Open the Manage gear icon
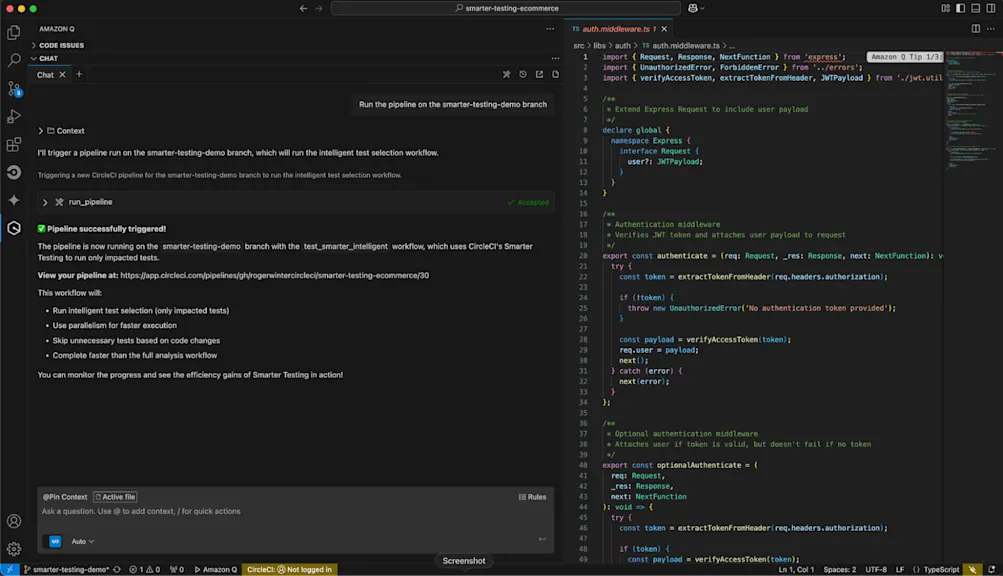1003x576 pixels. tap(13, 548)
